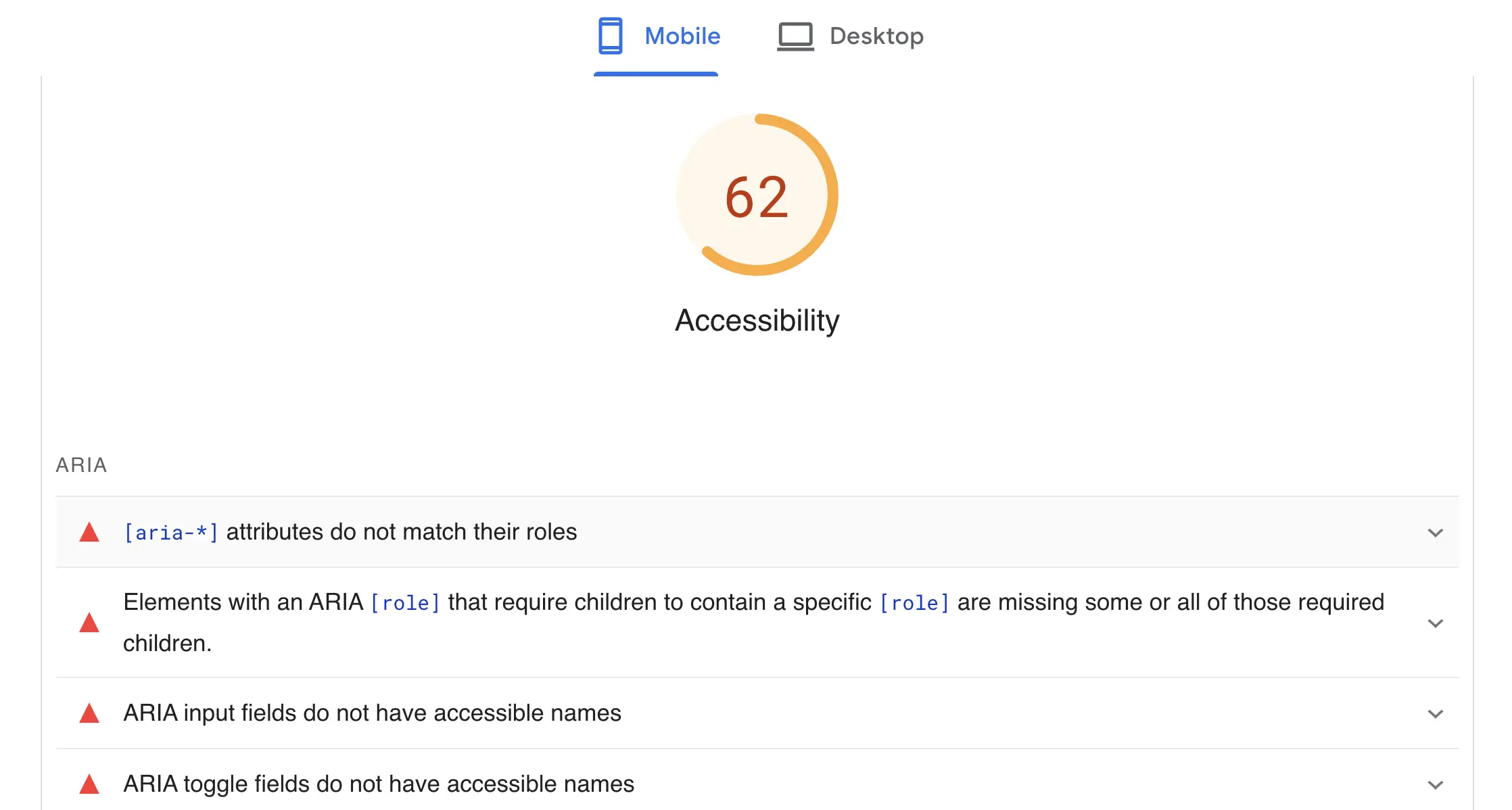Expand the required children role audit chevron
The height and width of the screenshot is (810, 1512).
(x=1435, y=623)
